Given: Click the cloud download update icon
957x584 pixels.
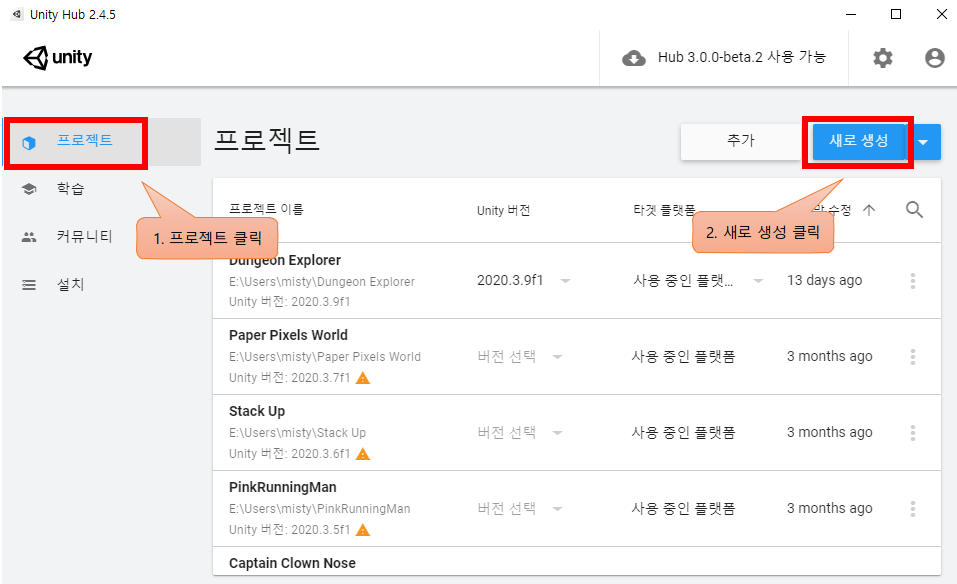Looking at the screenshot, I should (x=634, y=59).
